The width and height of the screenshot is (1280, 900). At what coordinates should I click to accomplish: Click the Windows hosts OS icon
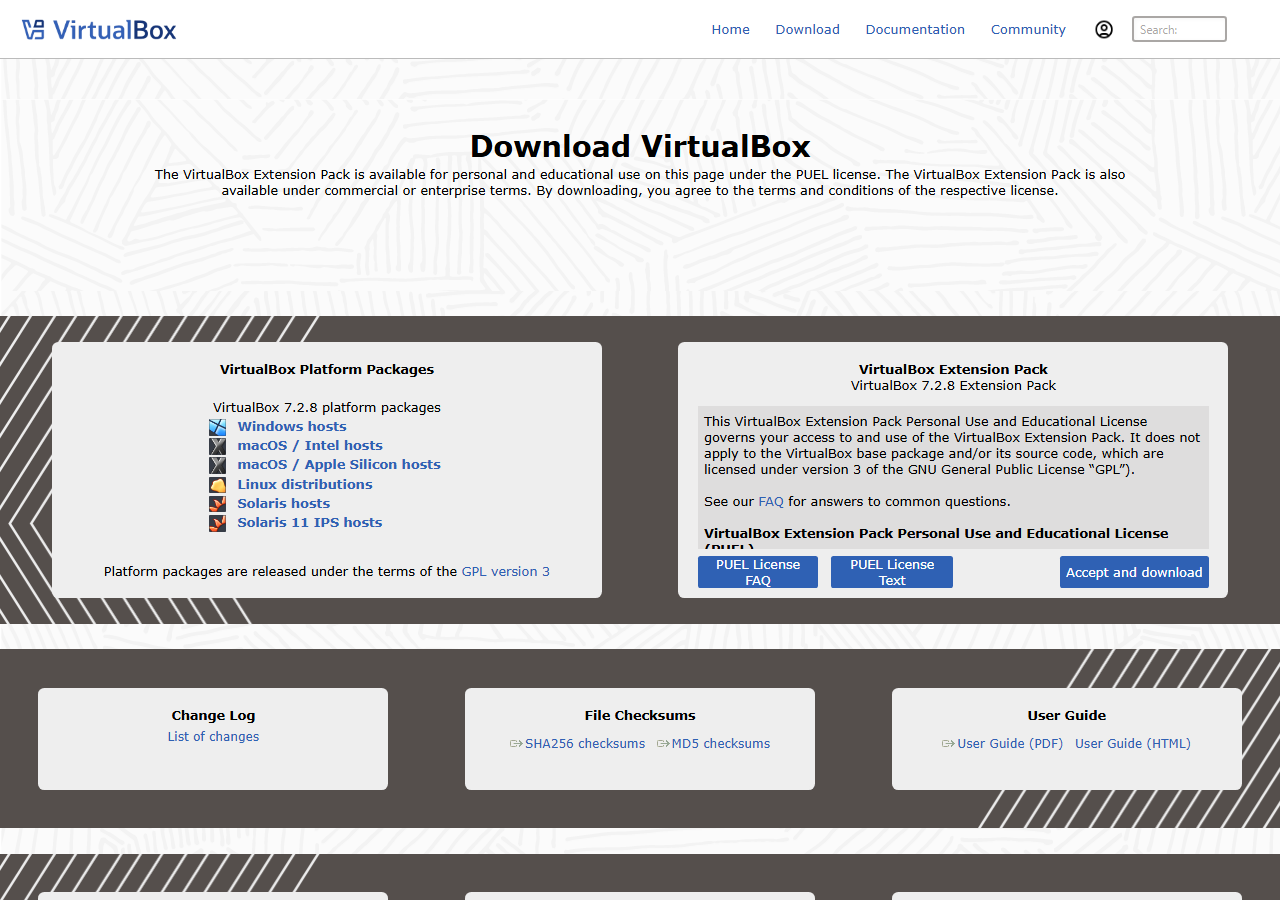coord(217,427)
